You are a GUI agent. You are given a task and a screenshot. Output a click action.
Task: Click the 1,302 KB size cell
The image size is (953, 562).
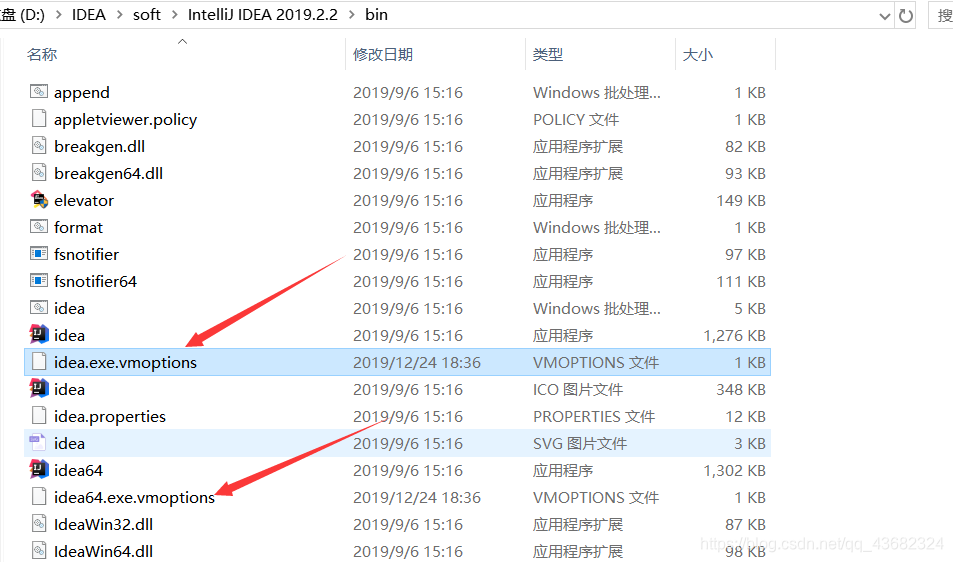734,470
